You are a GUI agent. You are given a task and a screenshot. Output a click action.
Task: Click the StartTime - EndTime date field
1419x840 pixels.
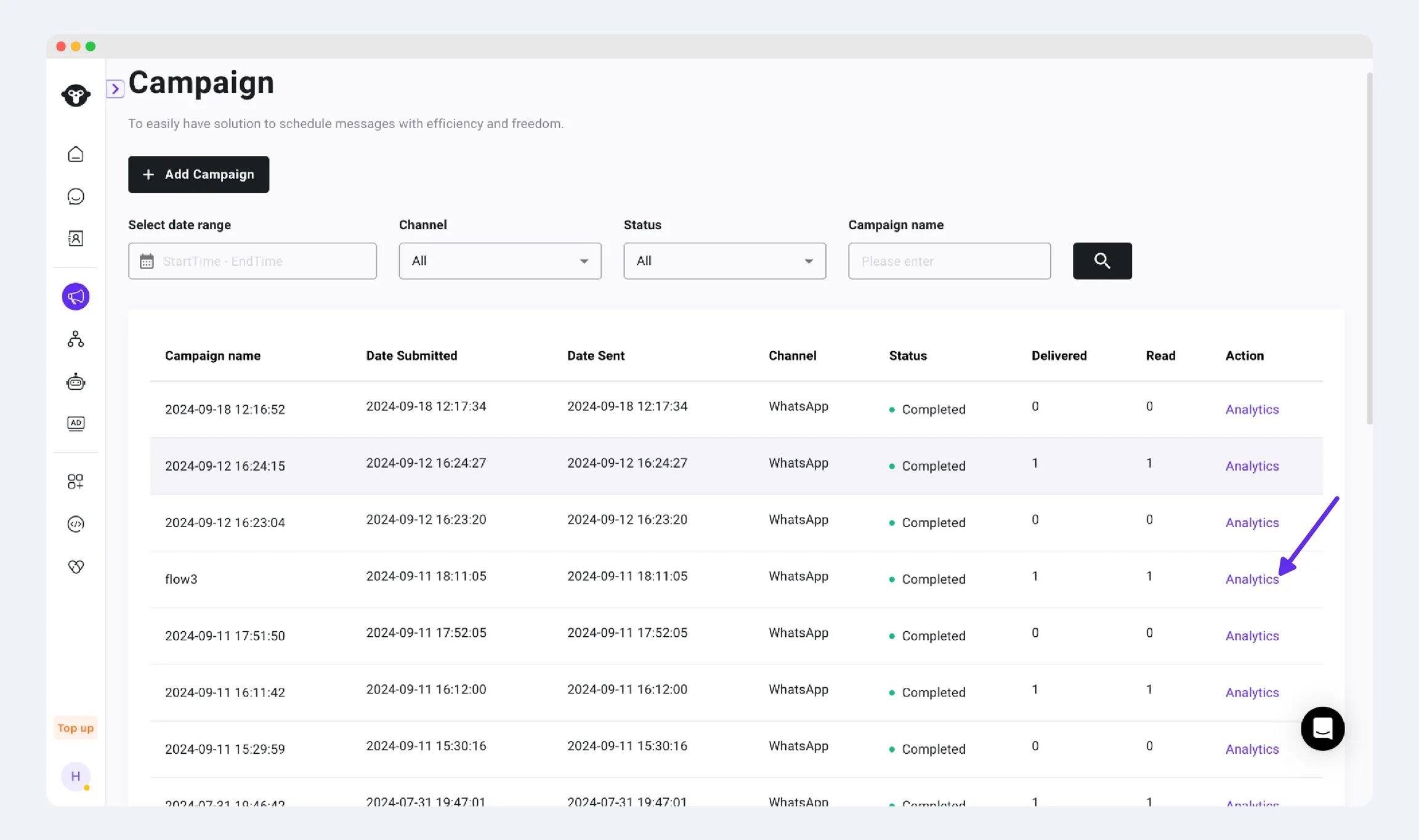(x=253, y=261)
